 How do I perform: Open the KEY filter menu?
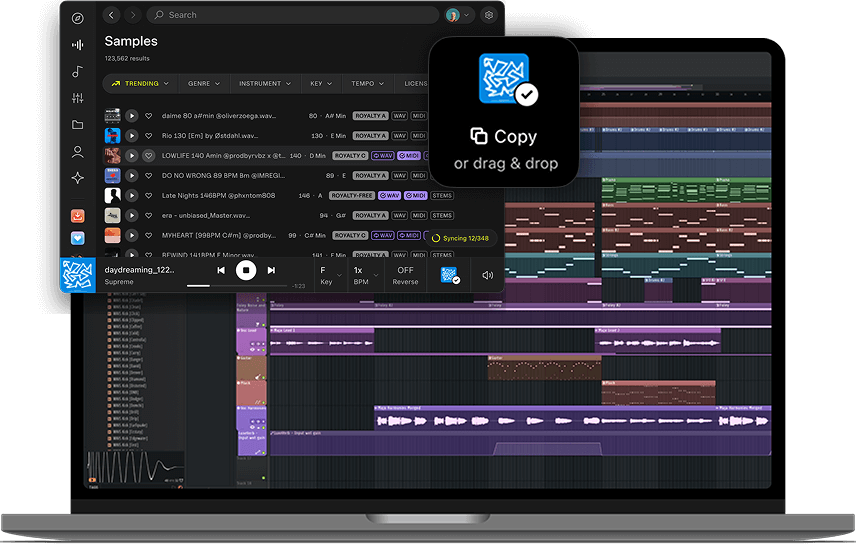click(321, 84)
